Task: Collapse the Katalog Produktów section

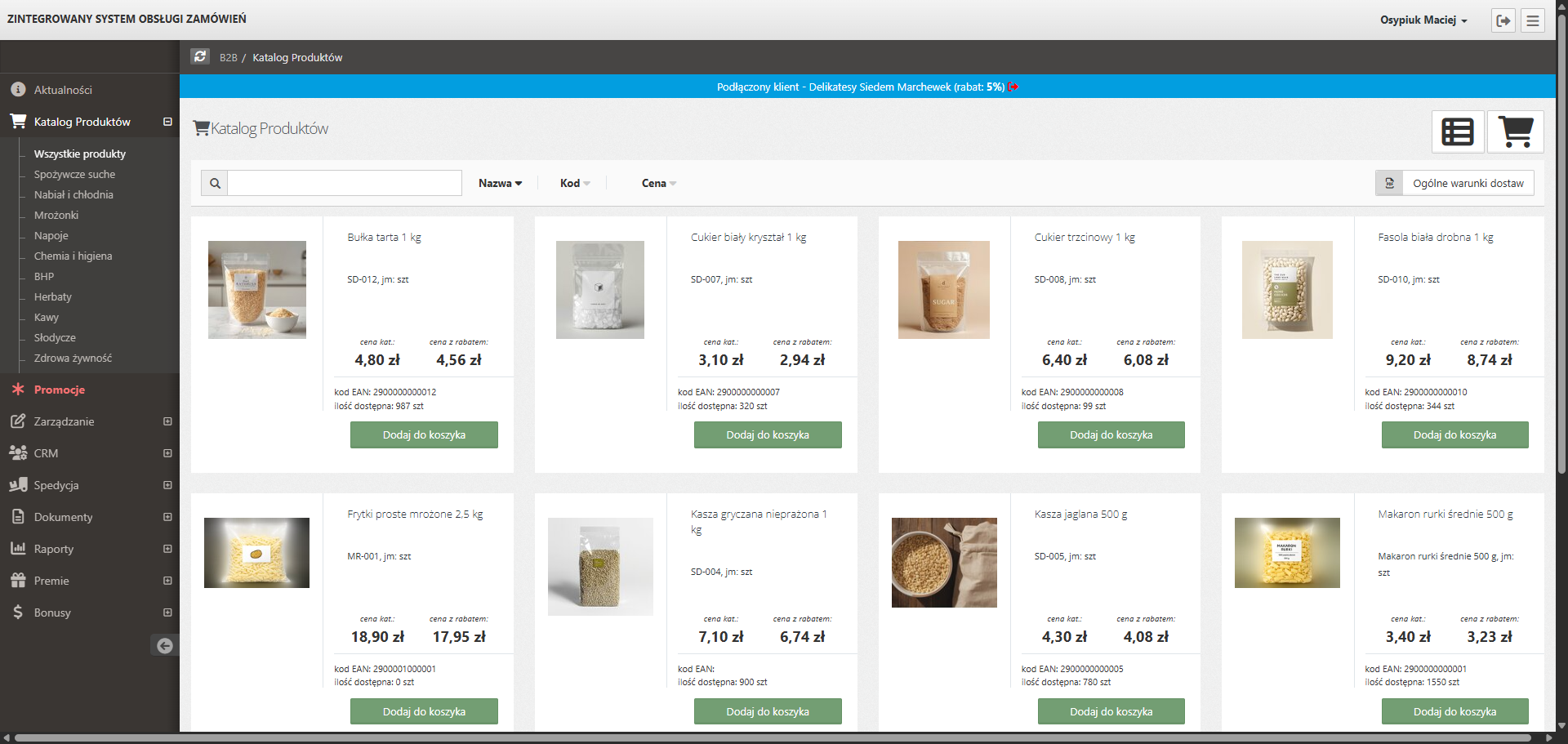Action: point(167,121)
